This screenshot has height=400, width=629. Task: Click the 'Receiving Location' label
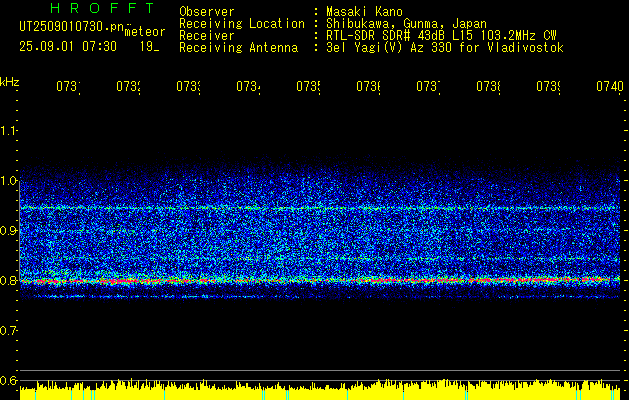point(242,24)
